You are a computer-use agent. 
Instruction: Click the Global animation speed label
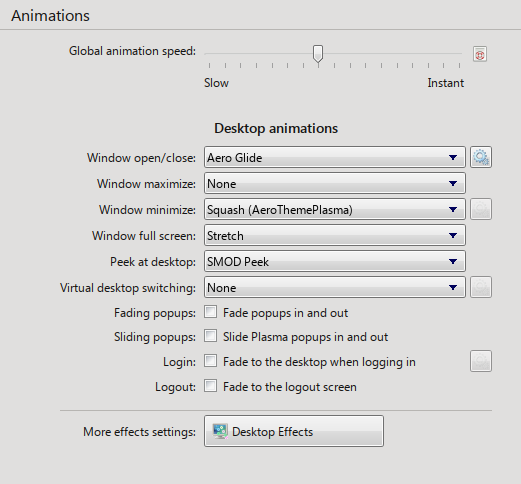(132, 51)
